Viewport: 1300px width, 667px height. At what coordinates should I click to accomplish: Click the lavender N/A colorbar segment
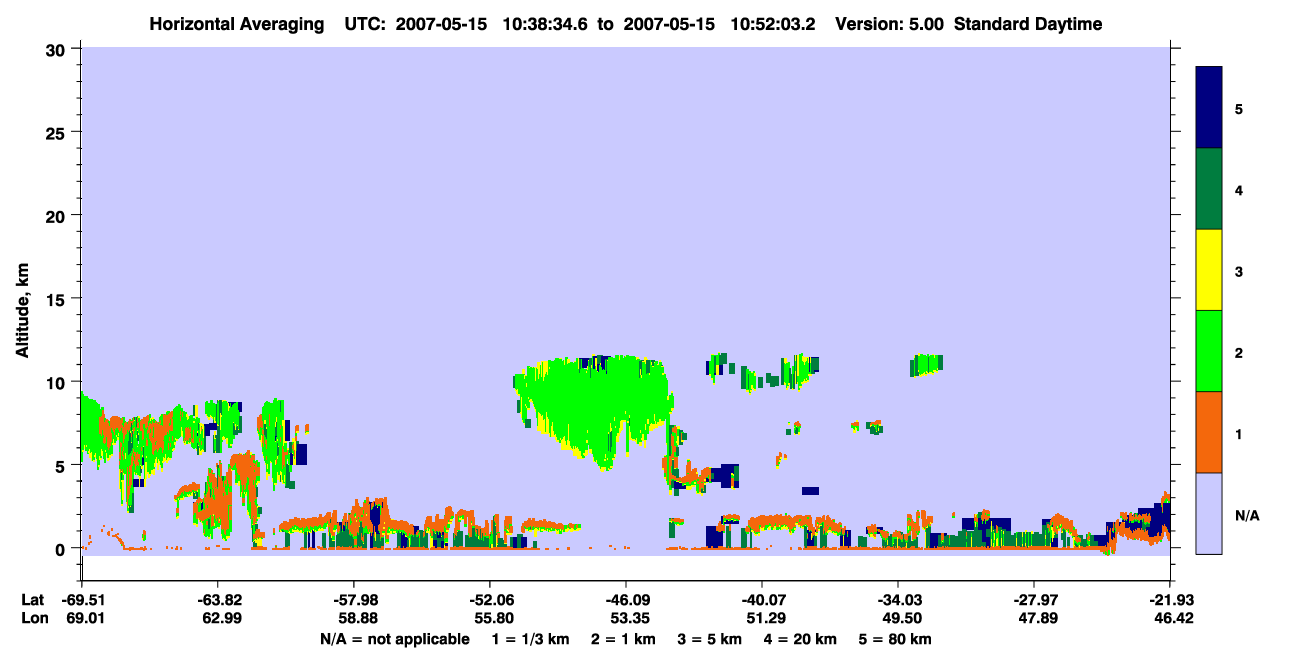tap(1209, 513)
